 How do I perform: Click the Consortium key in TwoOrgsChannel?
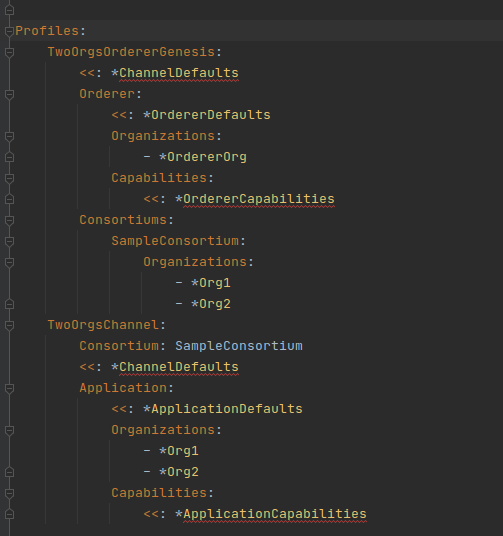pyautogui.click(x=119, y=346)
